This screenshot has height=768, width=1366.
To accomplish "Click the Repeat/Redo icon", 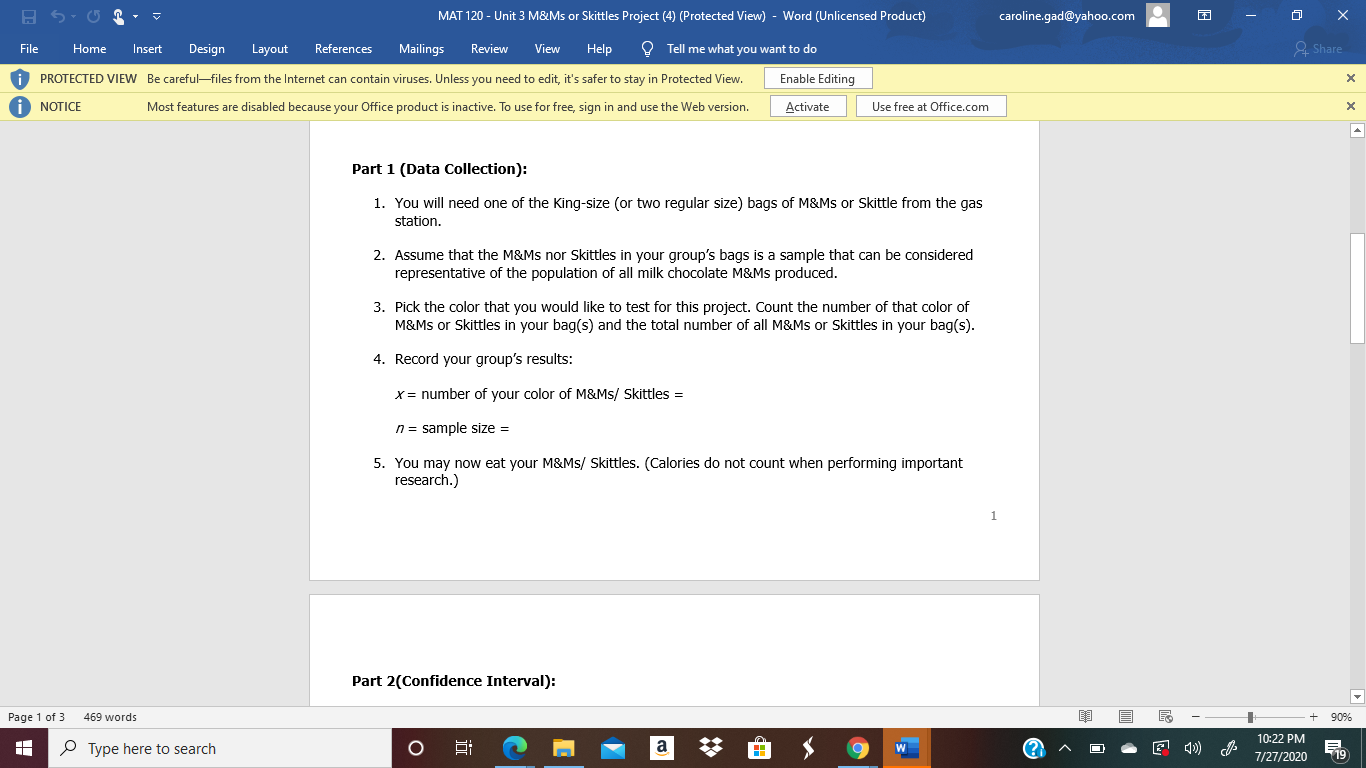I will pos(92,15).
